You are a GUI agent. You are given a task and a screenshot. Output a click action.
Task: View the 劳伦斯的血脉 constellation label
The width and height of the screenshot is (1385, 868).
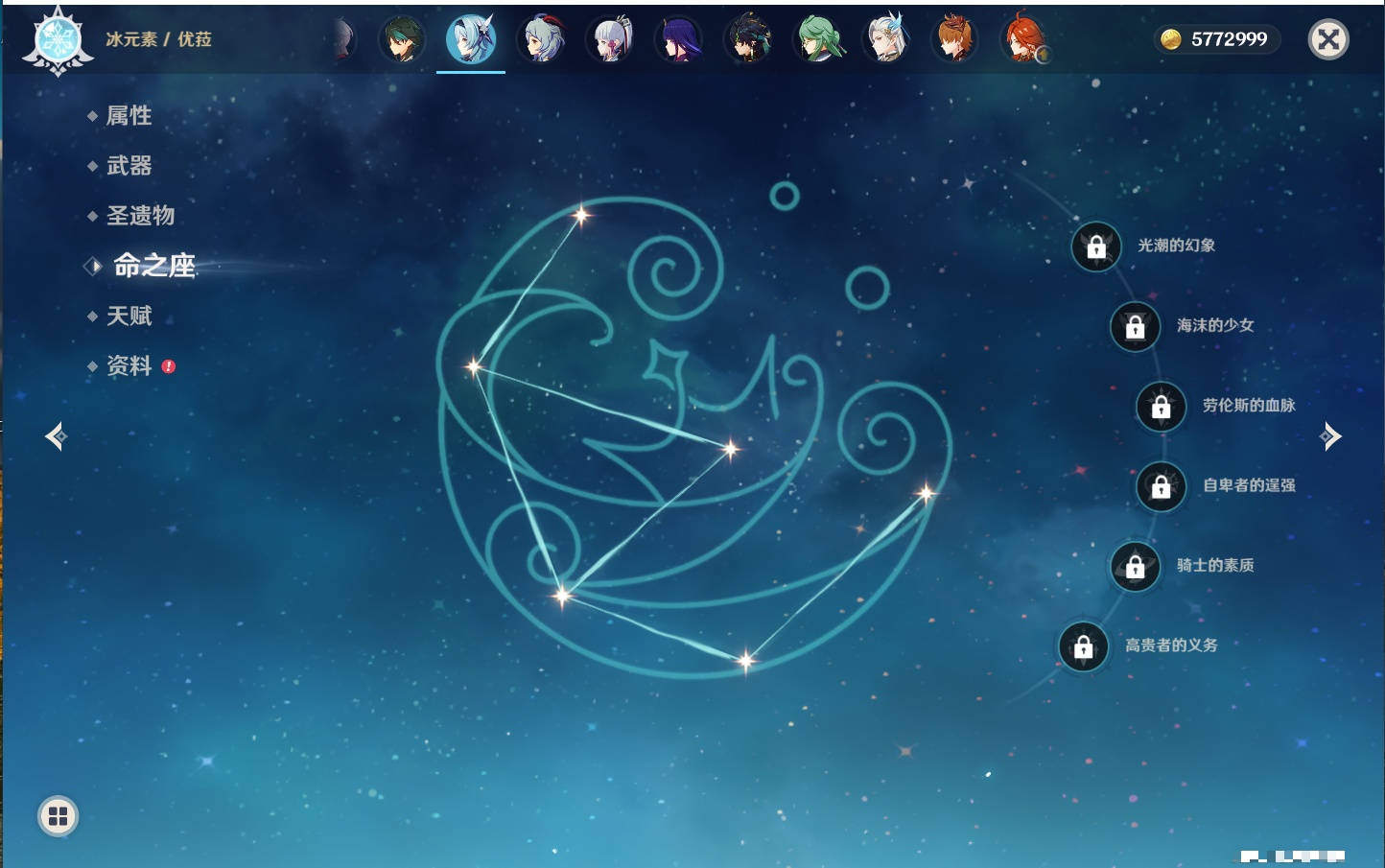(x=1248, y=406)
